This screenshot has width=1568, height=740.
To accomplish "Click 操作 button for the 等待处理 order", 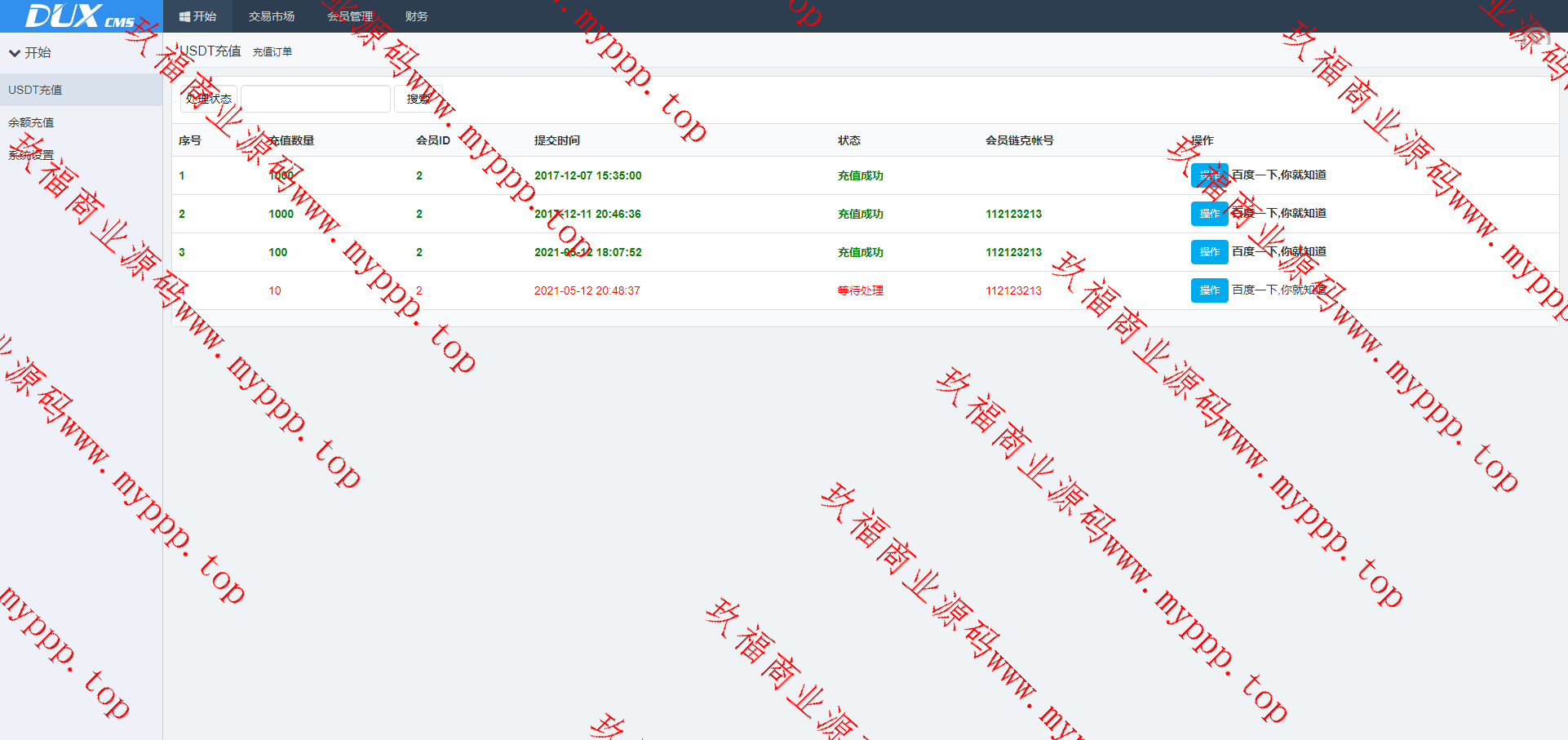I will (x=1209, y=290).
